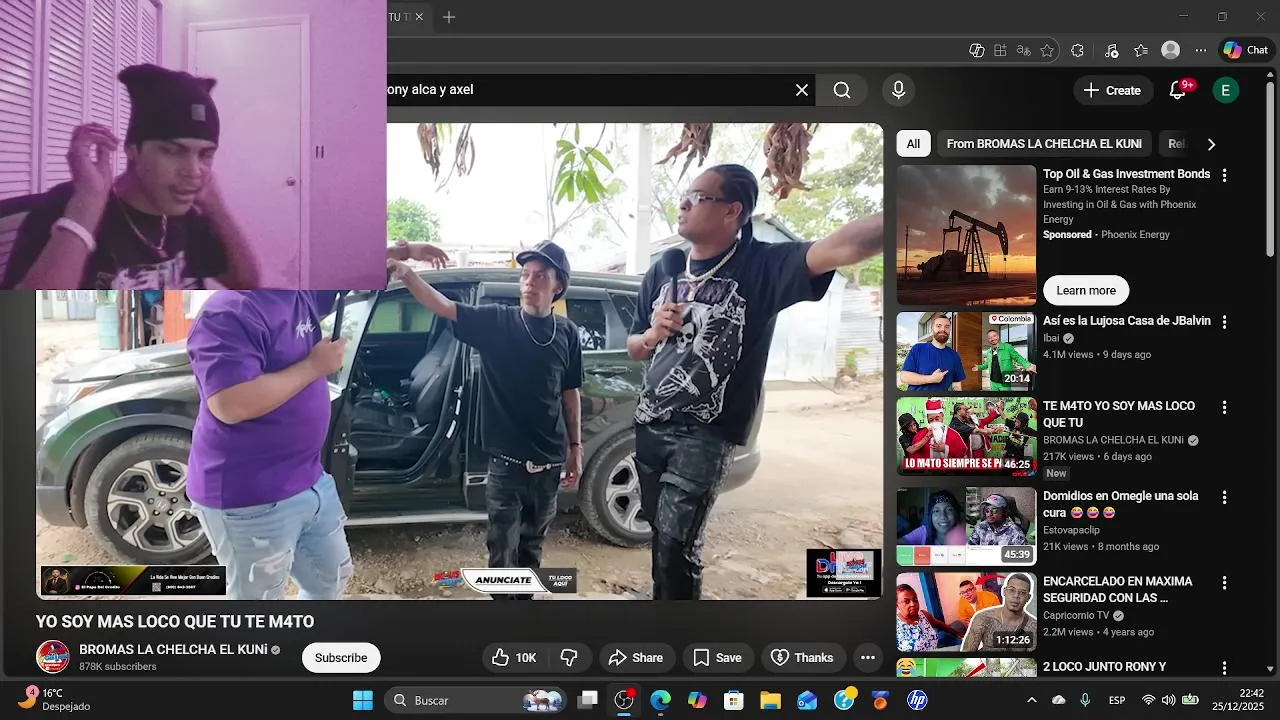The image size is (1280, 720).
Task: Click the Create button
Action: tap(1111, 90)
